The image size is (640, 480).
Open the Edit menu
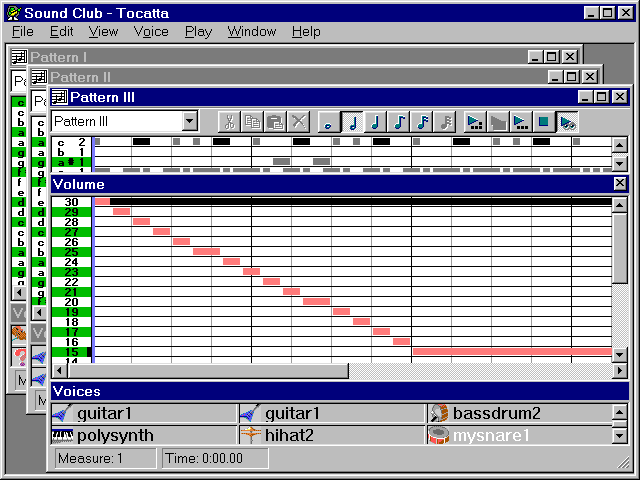coord(61,31)
